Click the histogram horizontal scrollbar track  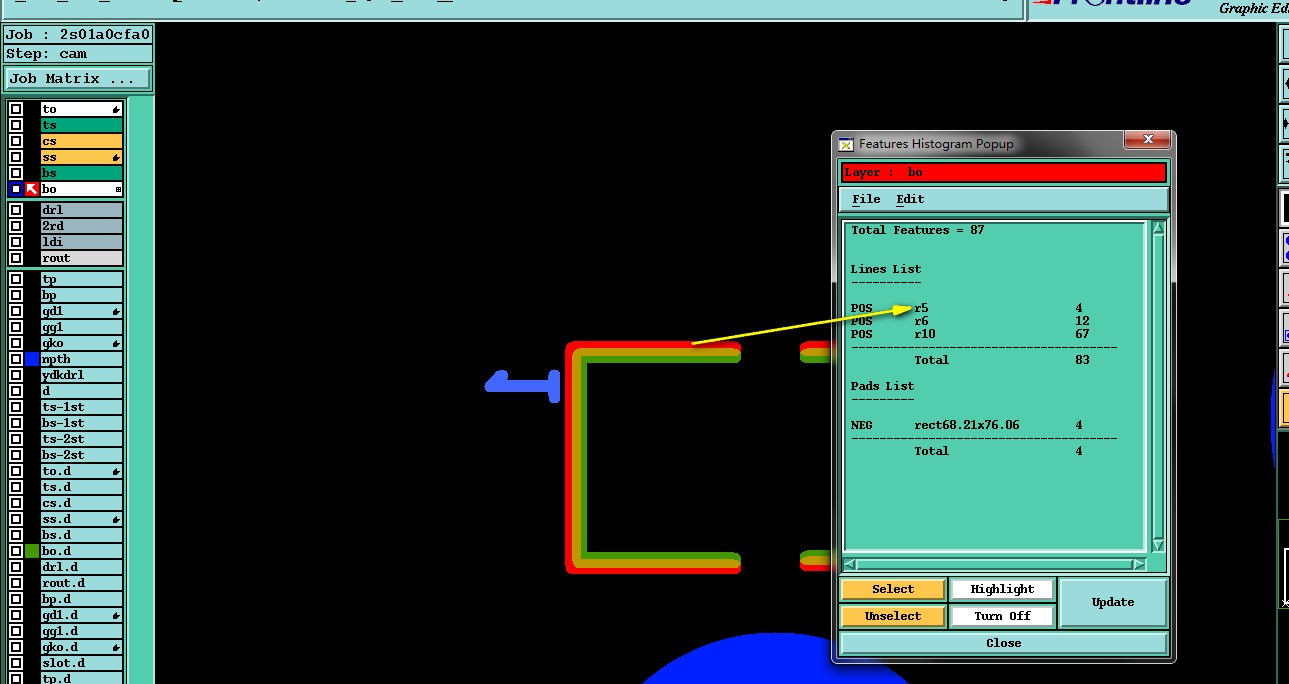[995, 565]
